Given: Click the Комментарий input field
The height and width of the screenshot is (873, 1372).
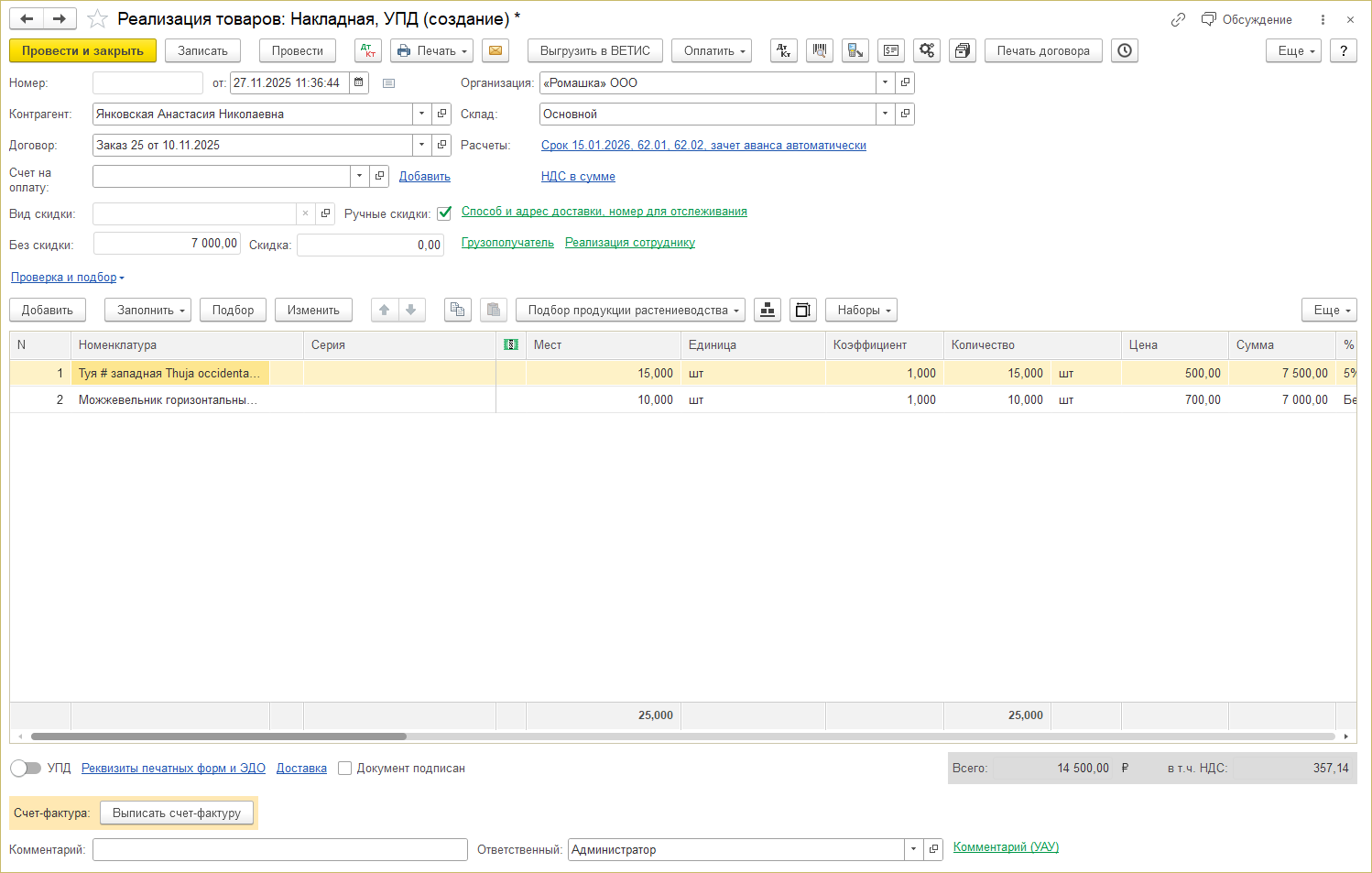Looking at the screenshot, I should pos(280,850).
